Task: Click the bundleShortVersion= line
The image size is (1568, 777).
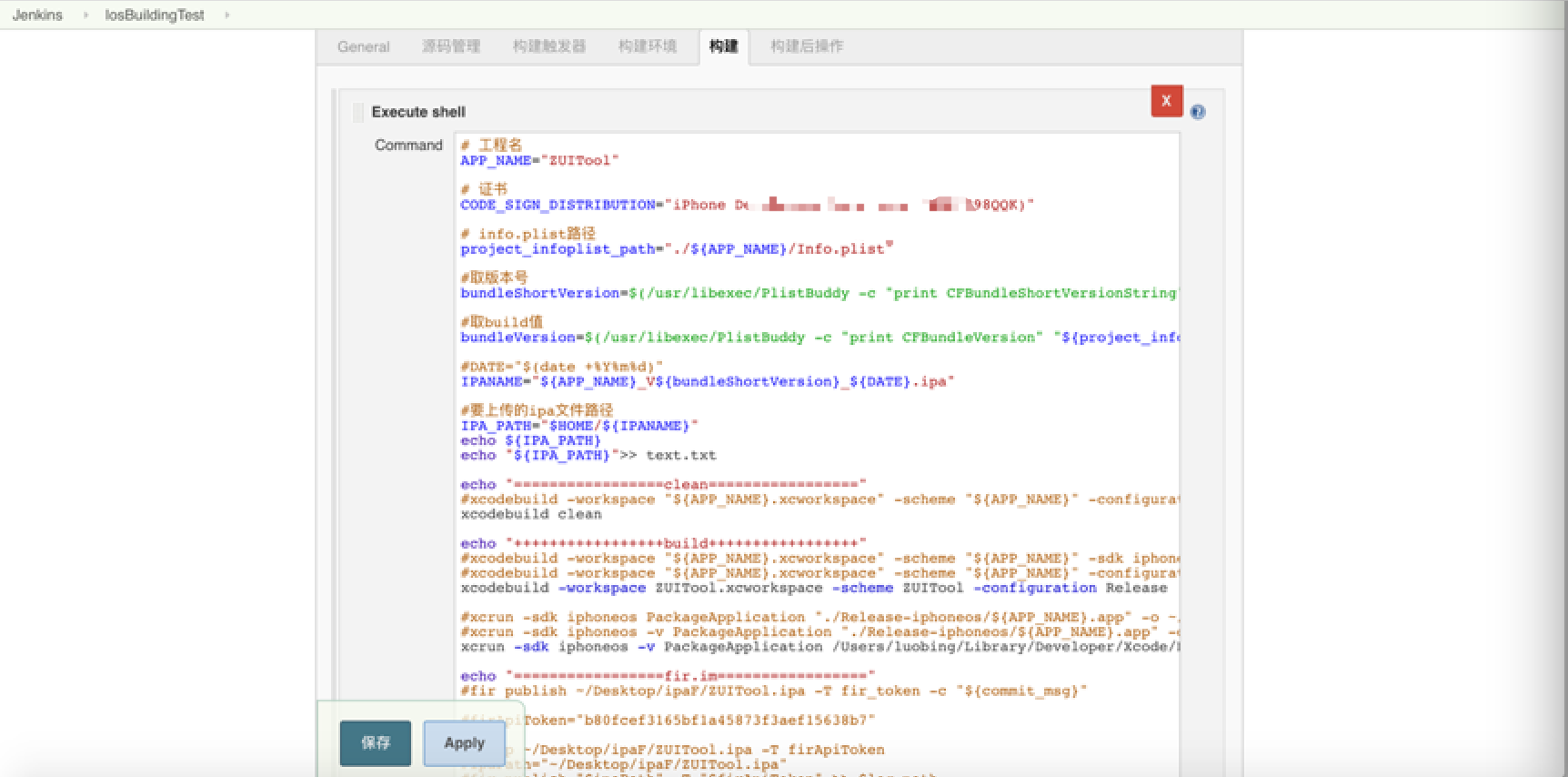Action: tap(819, 293)
